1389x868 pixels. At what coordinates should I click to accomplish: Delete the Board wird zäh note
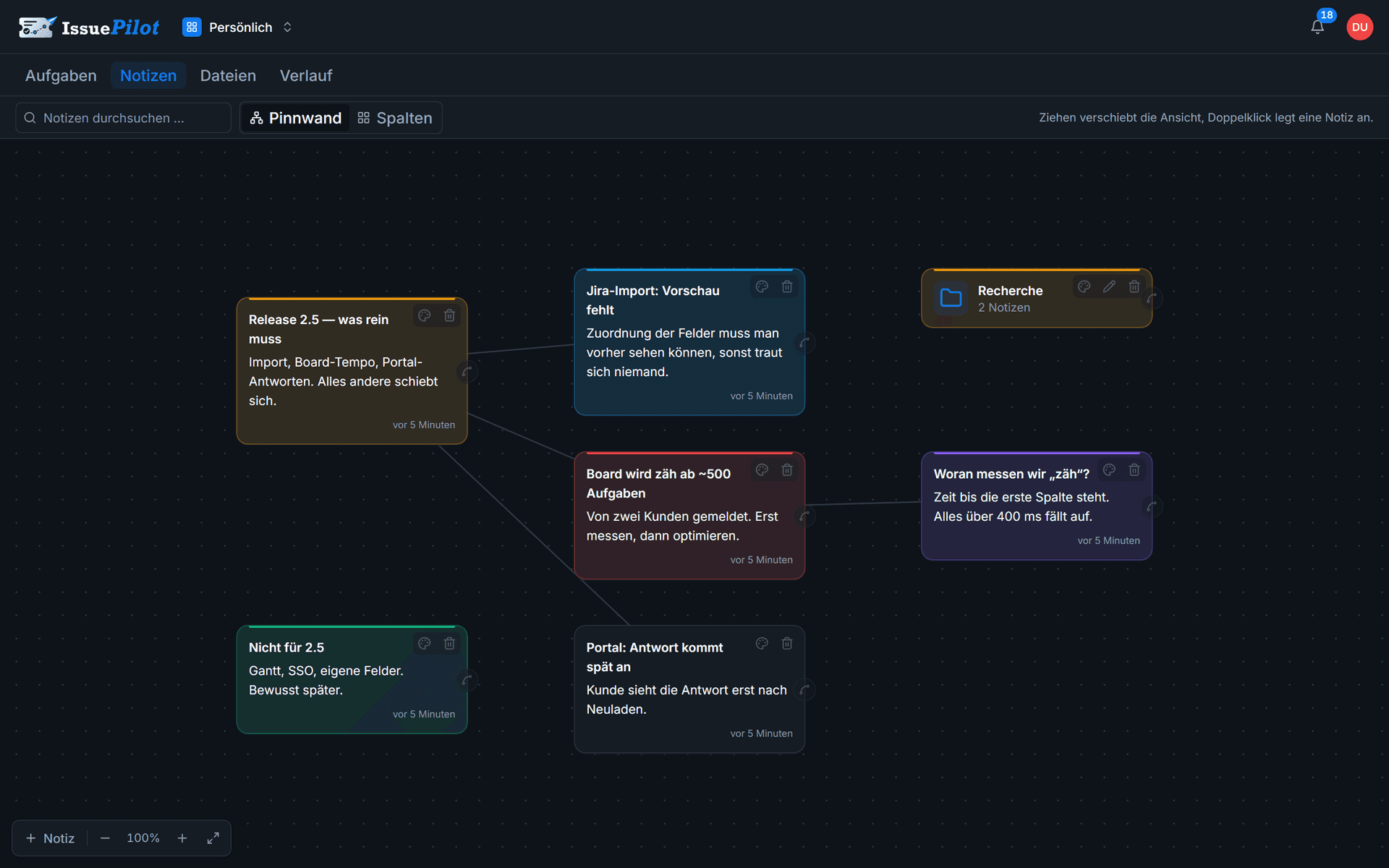(x=787, y=469)
